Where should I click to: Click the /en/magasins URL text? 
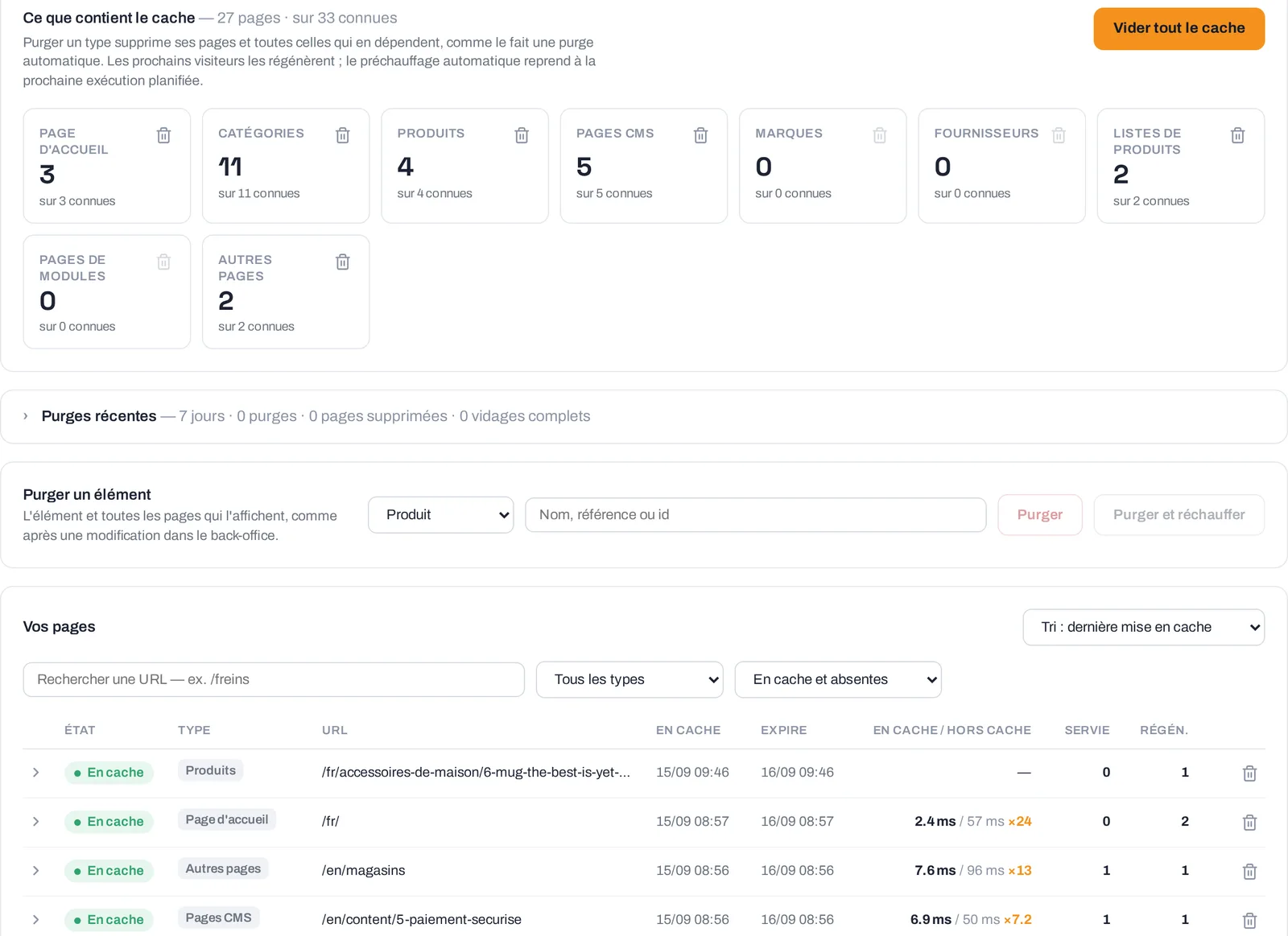tap(363, 871)
